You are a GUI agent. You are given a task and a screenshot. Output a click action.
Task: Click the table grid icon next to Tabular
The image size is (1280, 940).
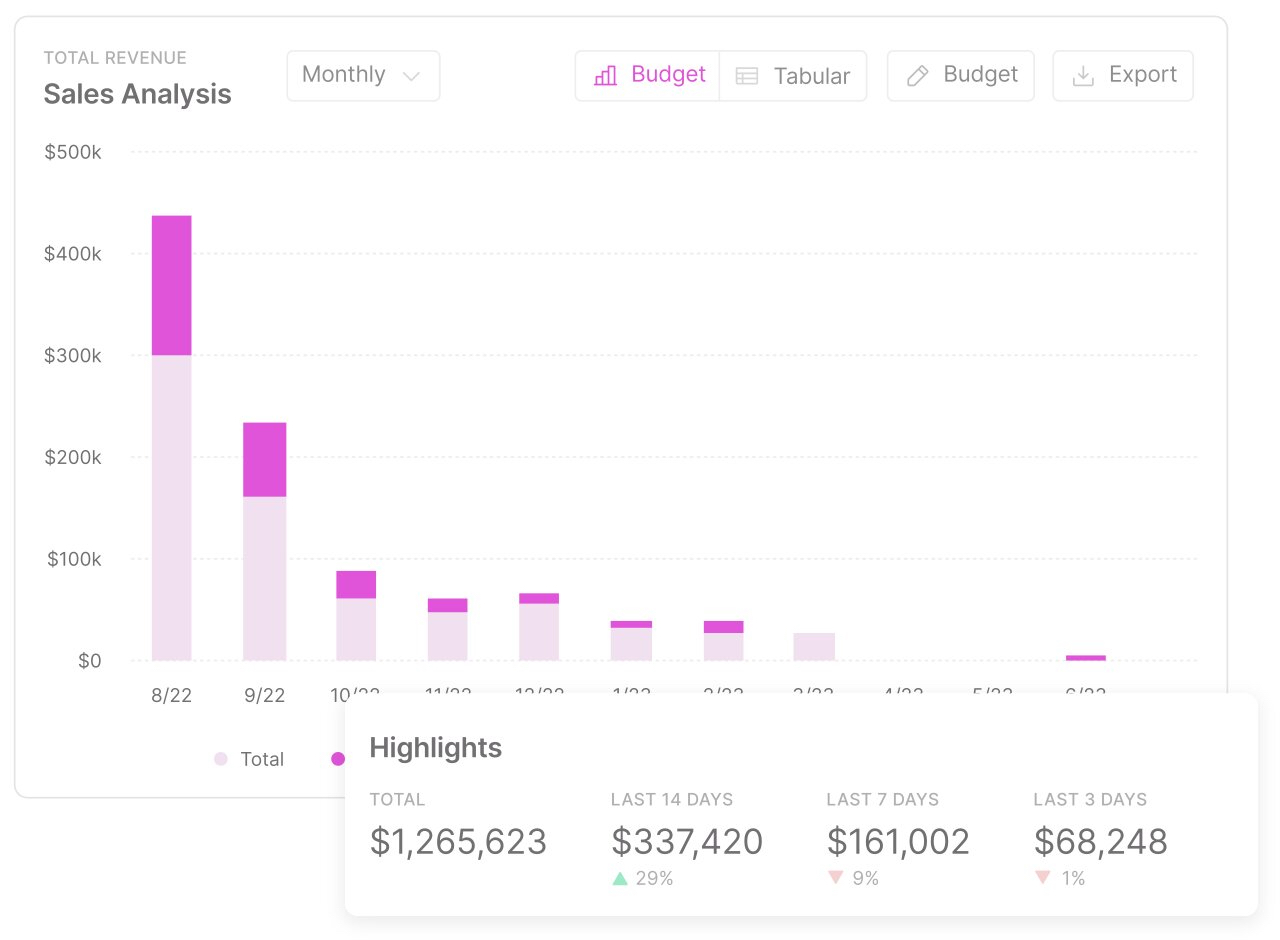747,75
